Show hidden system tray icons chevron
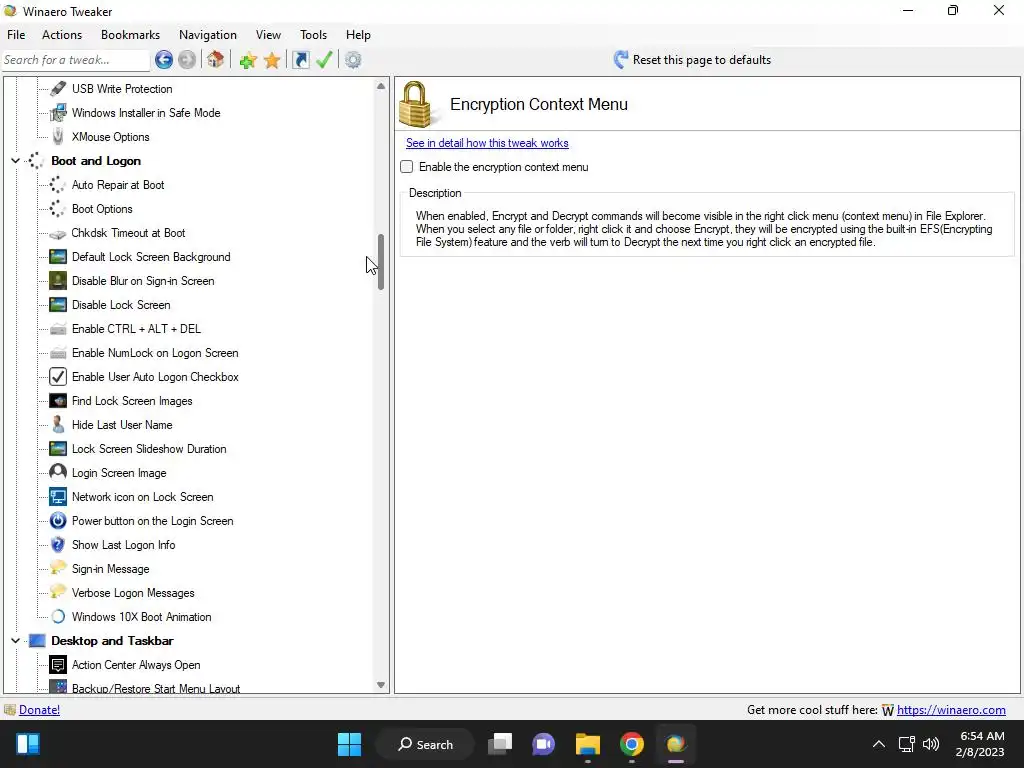Image resolution: width=1024 pixels, height=768 pixels. pos(879,744)
